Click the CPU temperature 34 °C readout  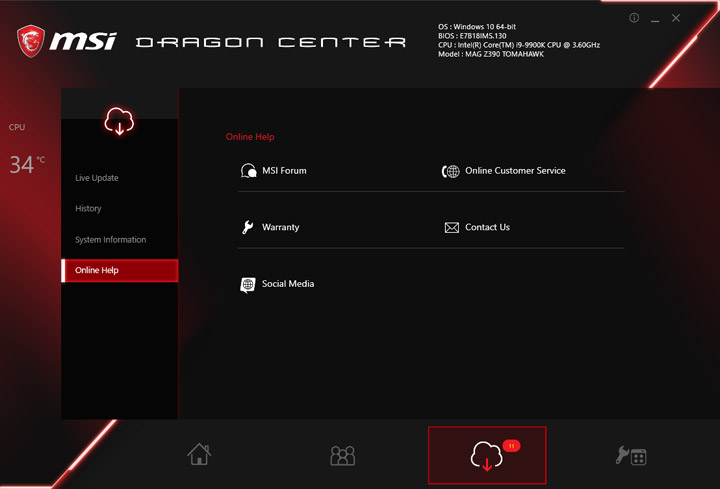coord(27,165)
